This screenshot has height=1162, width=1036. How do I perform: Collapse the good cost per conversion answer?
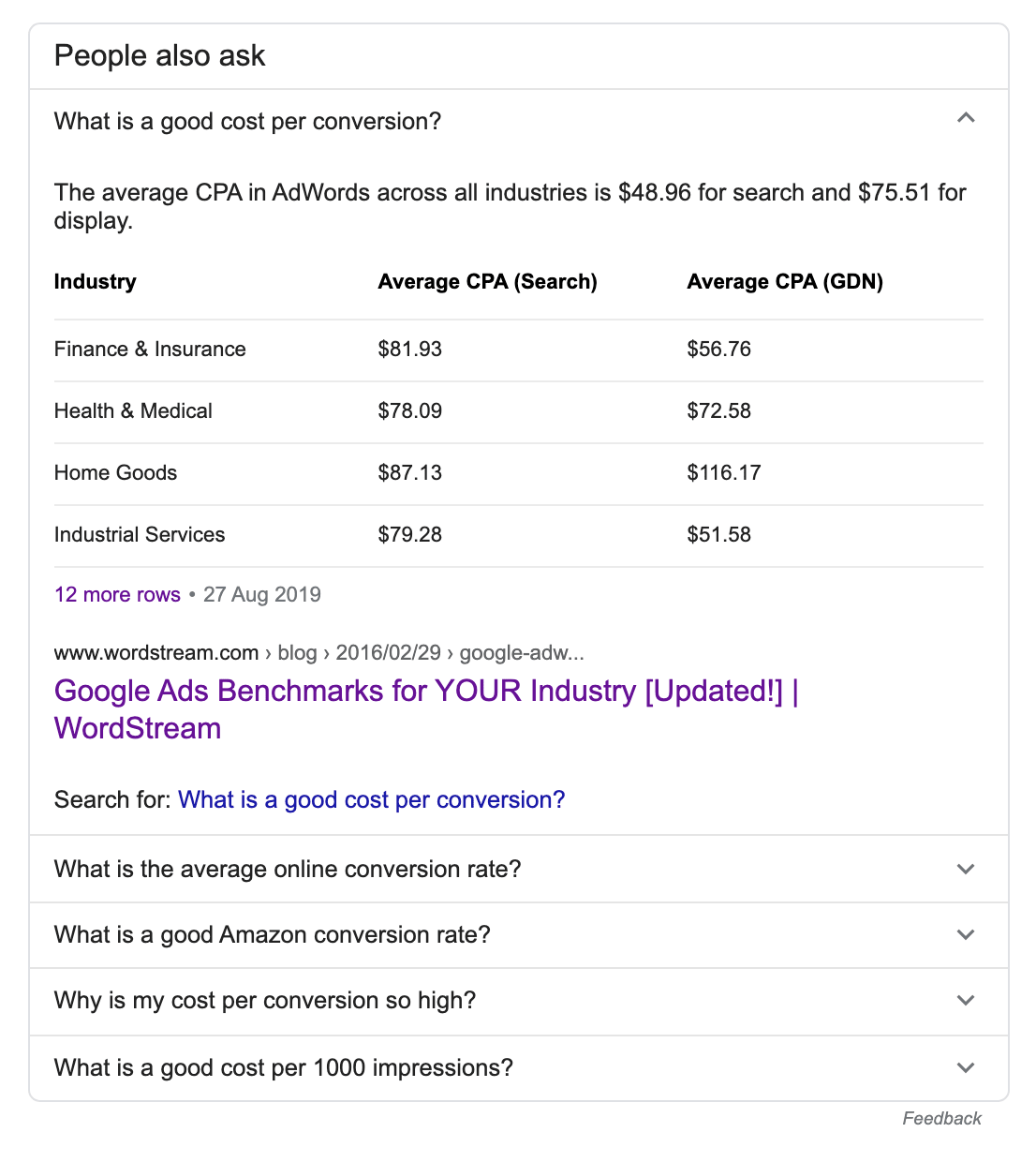pyautogui.click(x=966, y=119)
